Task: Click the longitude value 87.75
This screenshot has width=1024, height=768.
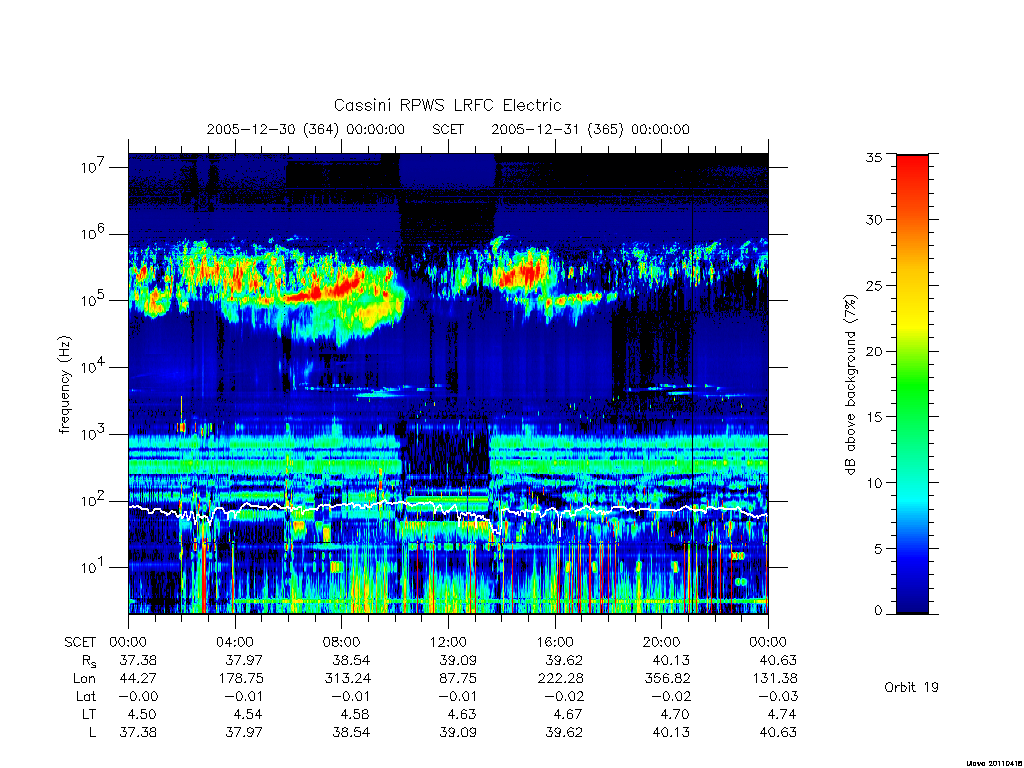Action: point(458,679)
